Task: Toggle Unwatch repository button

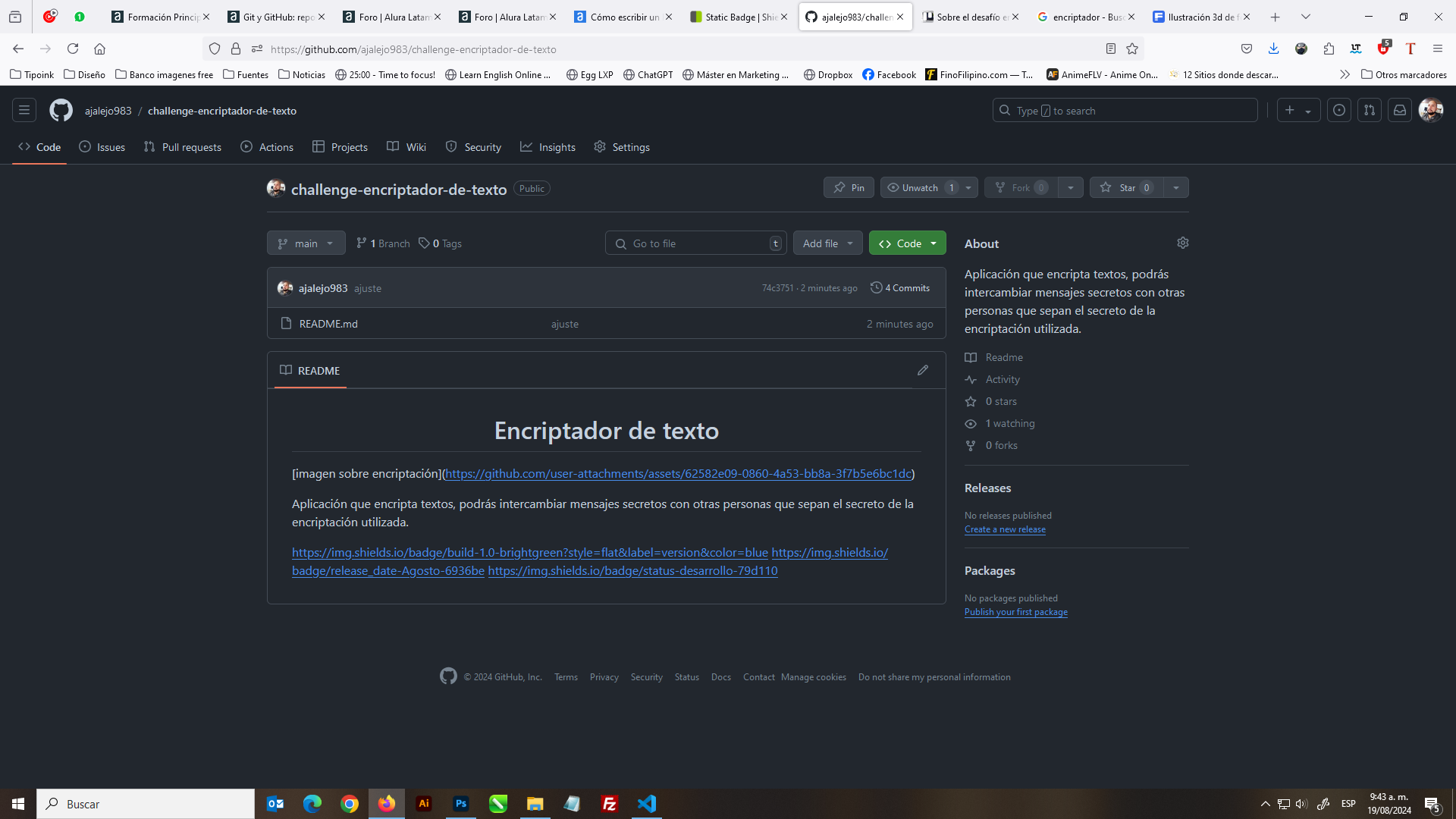Action: click(917, 187)
